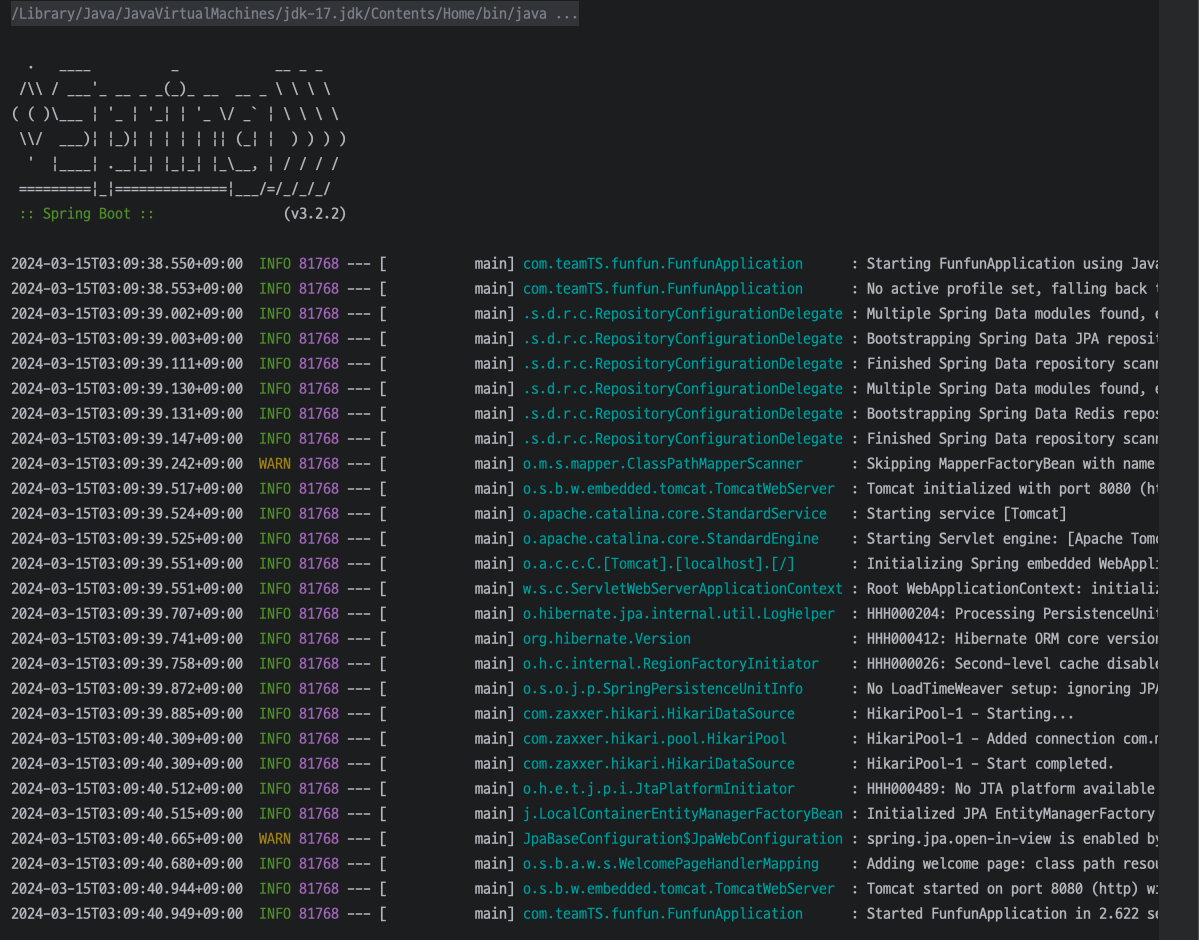Open JpaBaseConfiguration$JpaWebConfiguration logger name

tap(682, 839)
